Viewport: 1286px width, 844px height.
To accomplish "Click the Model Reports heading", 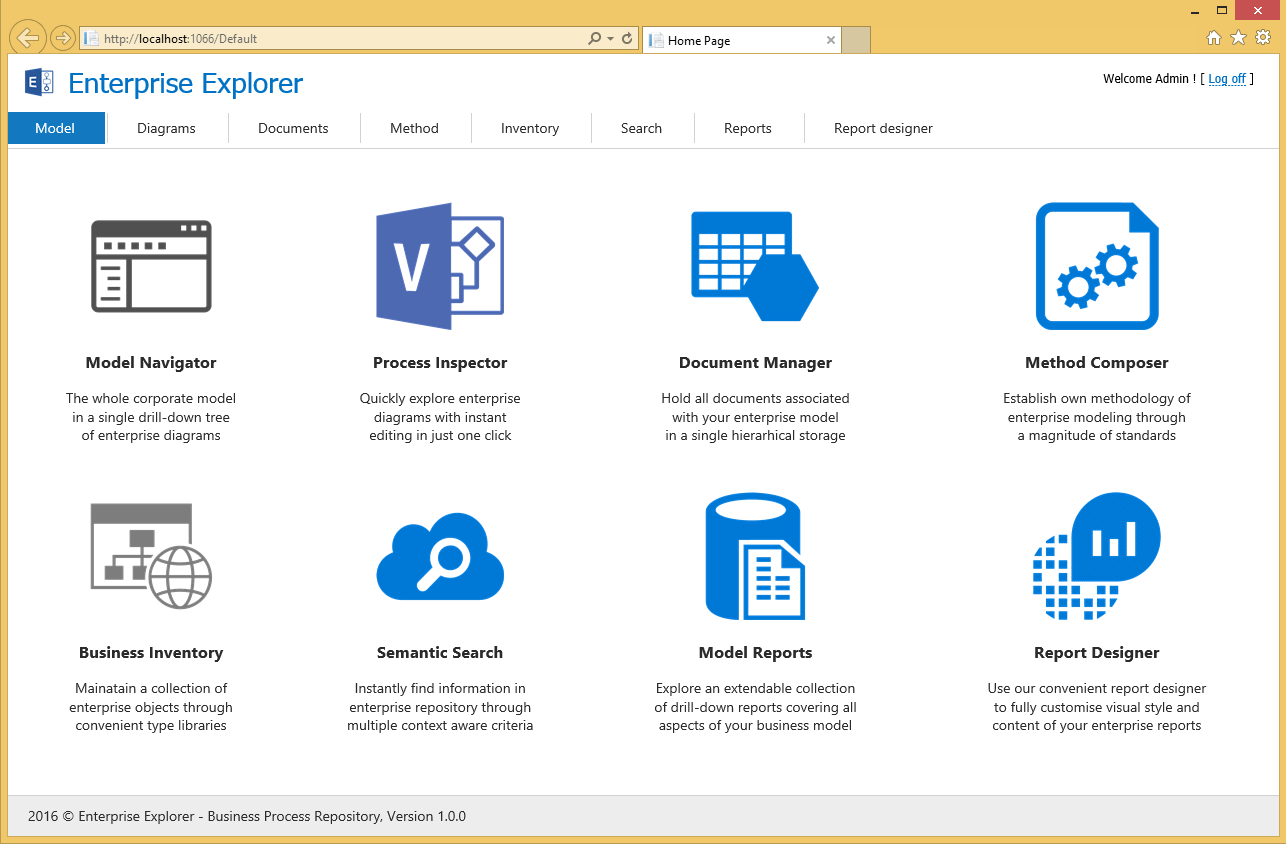I will (x=755, y=653).
